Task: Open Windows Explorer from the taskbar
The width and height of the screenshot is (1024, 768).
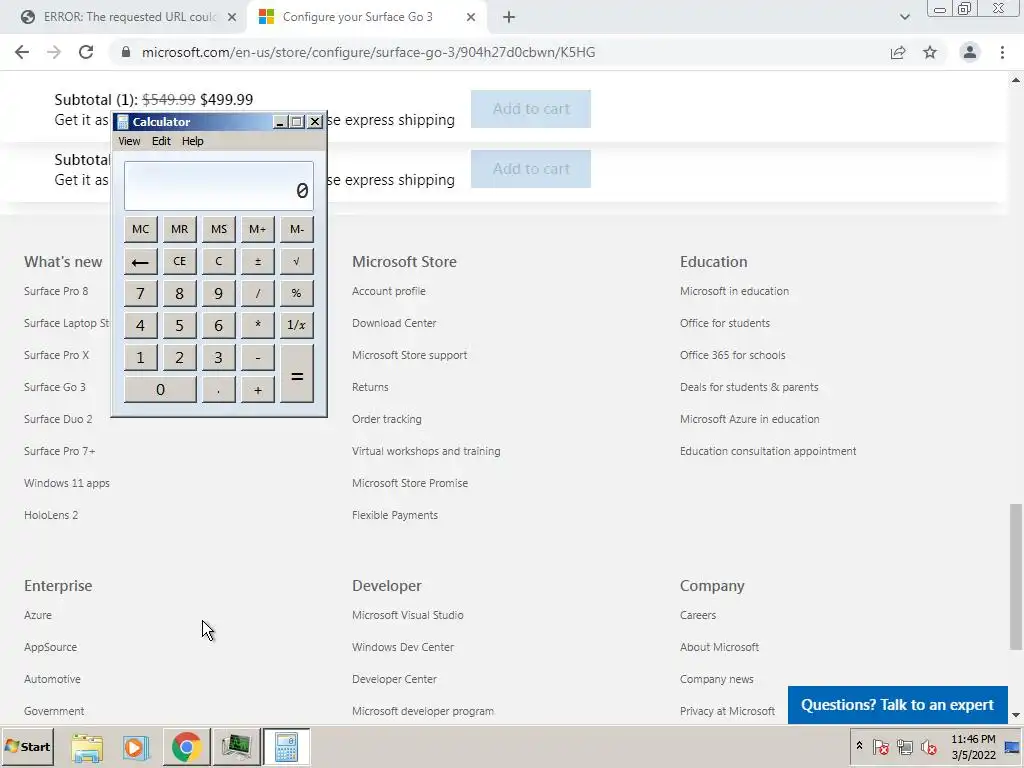Action: (87, 747)
